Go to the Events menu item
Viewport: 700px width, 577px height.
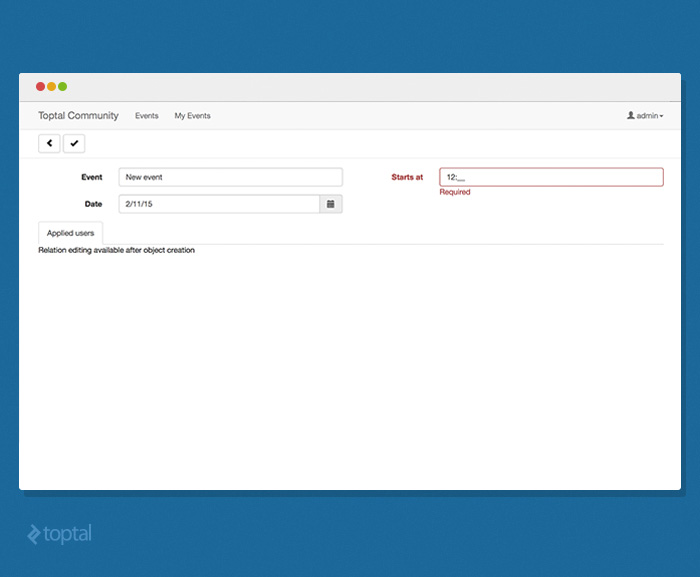pos(147,116)
